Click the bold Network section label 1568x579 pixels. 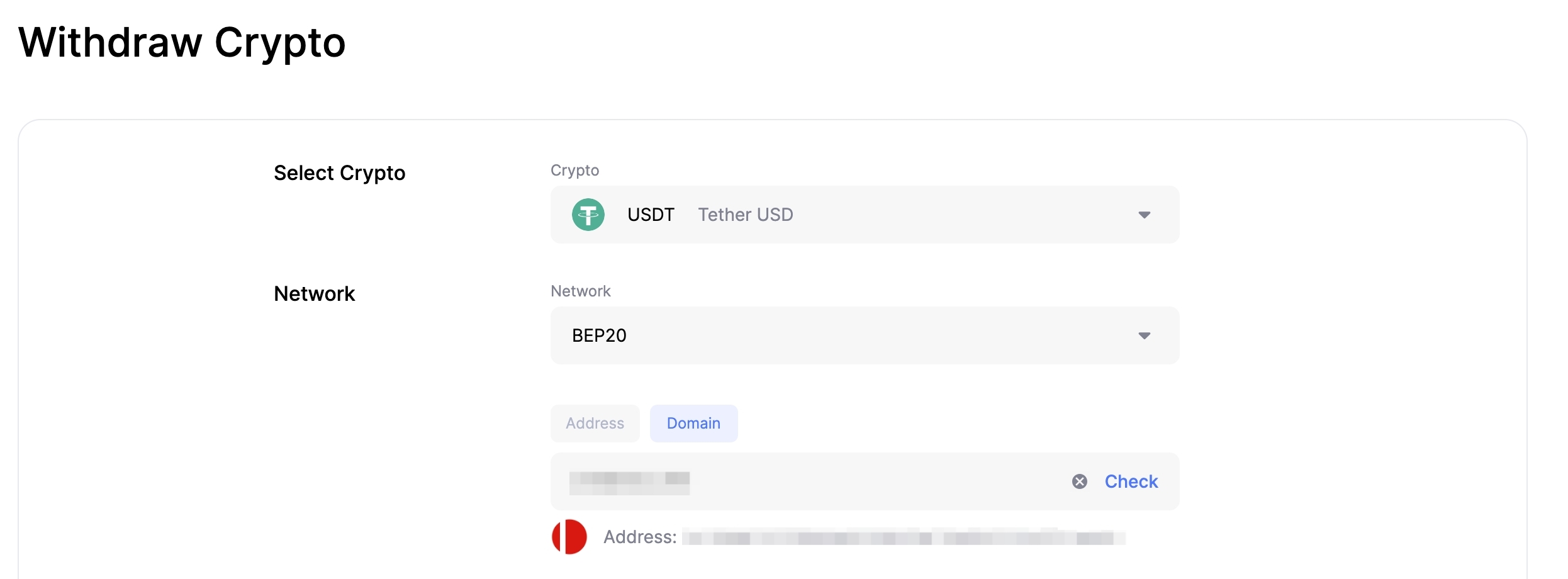tap(314, 294)
